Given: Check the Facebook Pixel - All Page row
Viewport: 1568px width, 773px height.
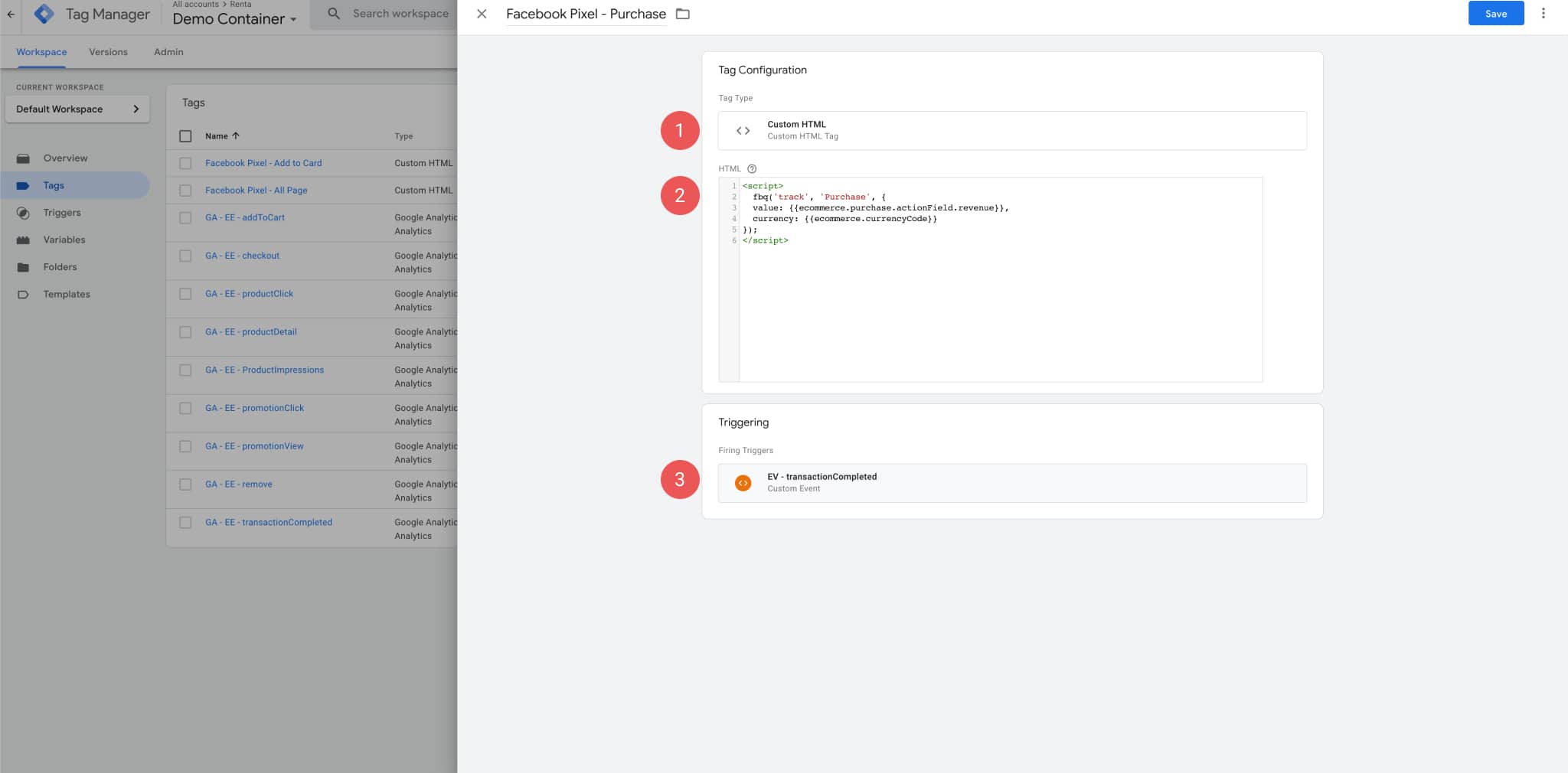Looking at the screenshot, I should (185, 191).
